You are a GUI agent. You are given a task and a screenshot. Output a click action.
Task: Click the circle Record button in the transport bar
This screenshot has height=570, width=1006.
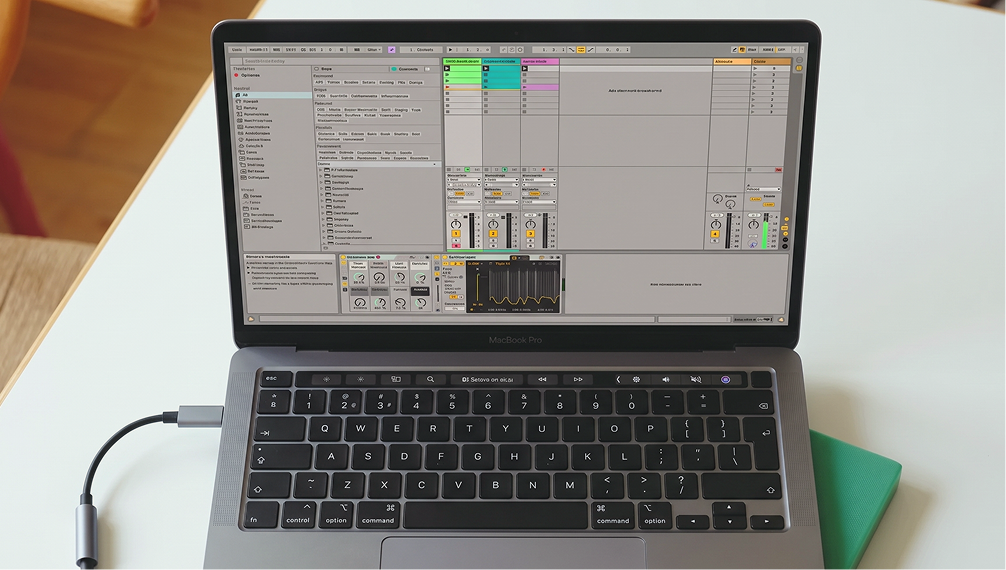[x=520, y=49]
